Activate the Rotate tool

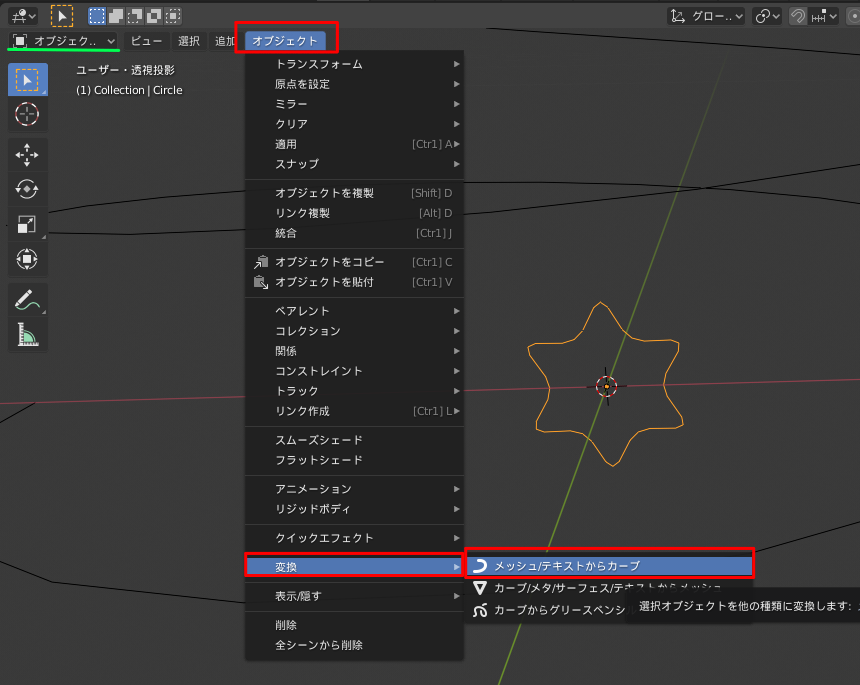pos(27,190)
